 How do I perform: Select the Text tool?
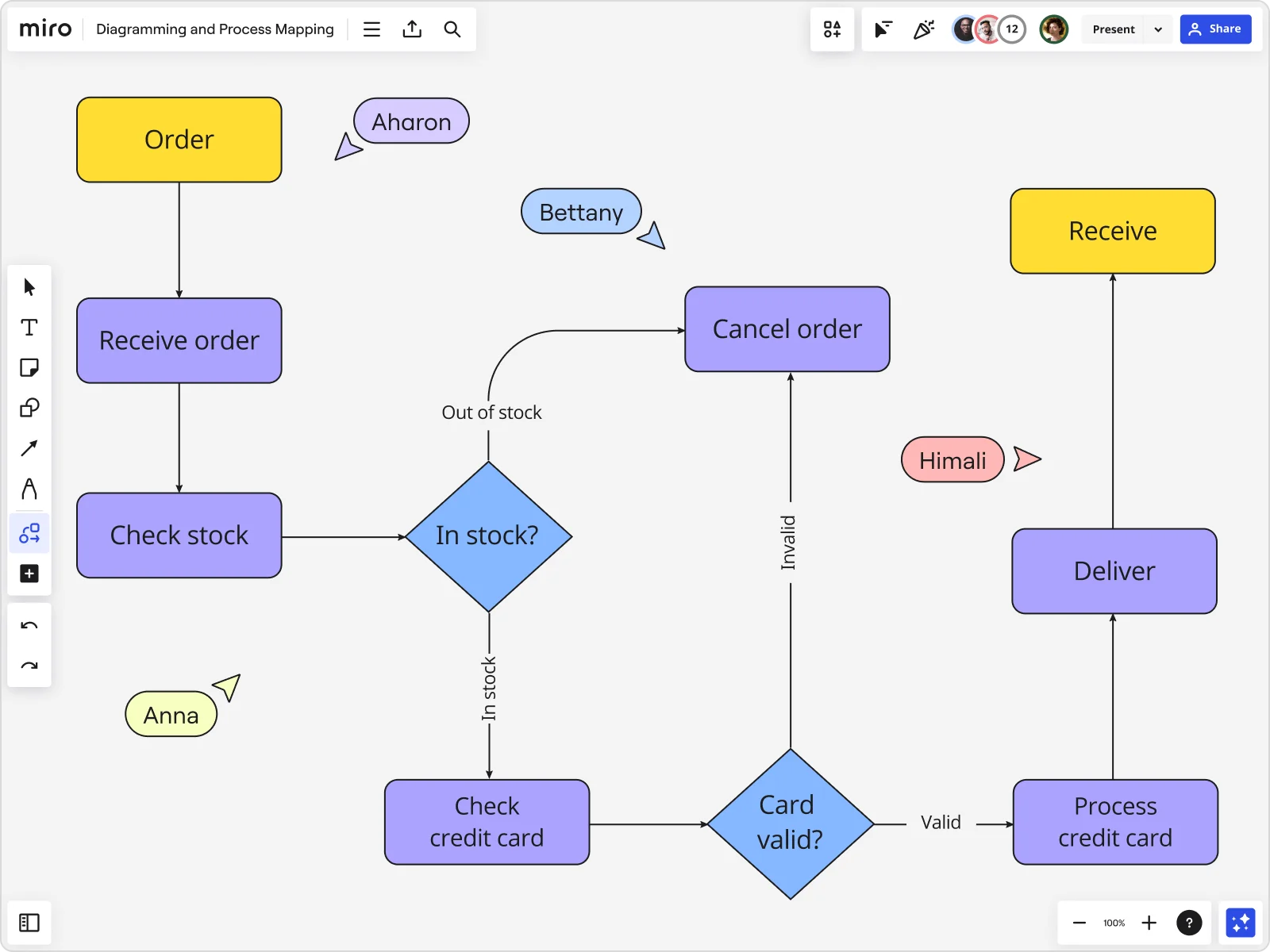29,327
